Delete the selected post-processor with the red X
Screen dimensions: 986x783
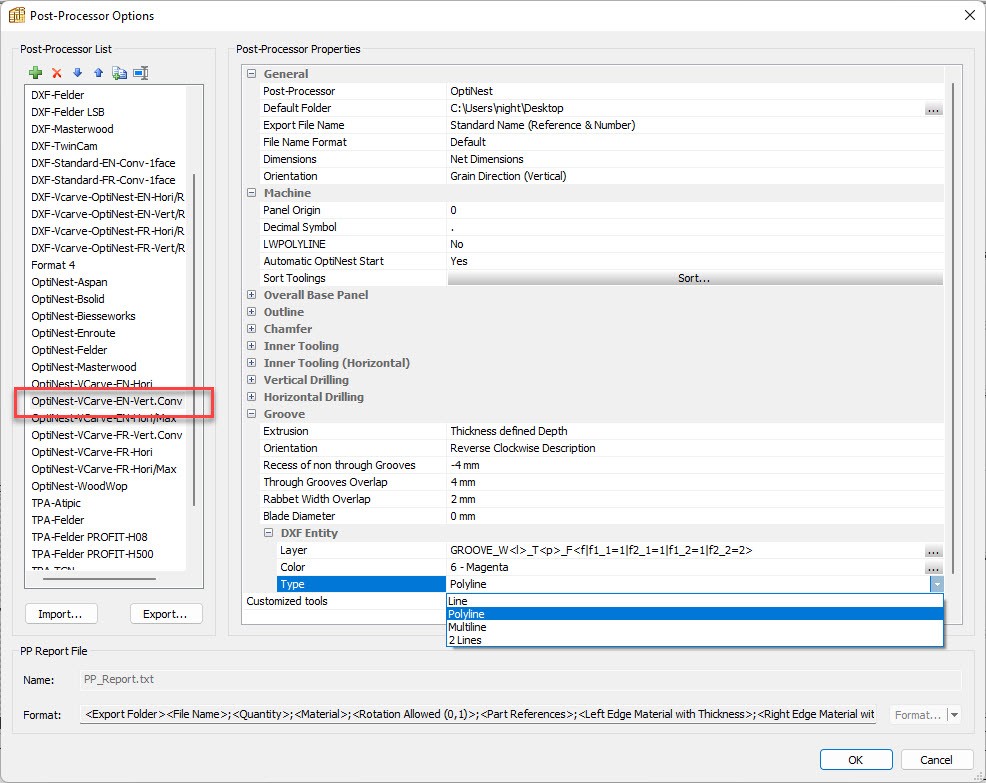coord(57,73)
